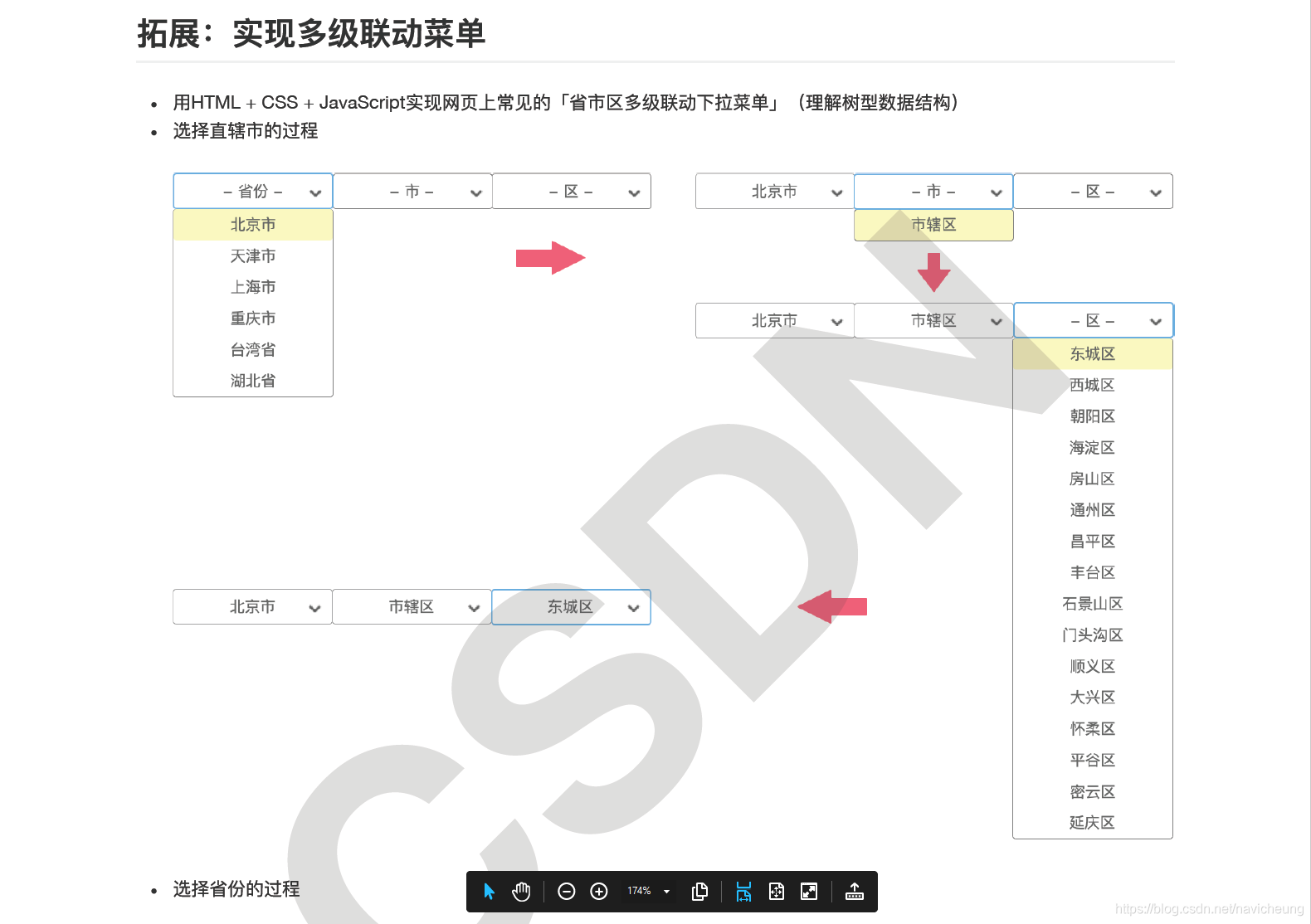Enter full screen mode via toolbar

point(809,892)
